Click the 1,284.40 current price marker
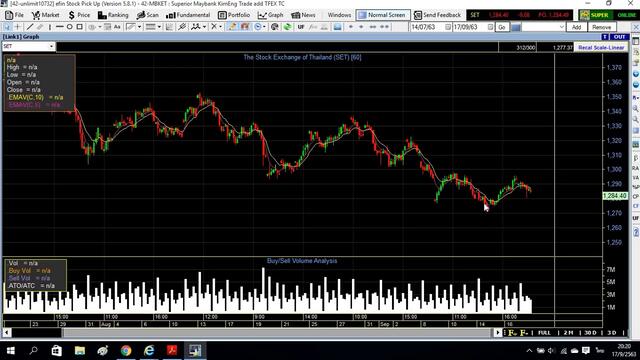This screenshot has height=360, width=640. [615, 196]
